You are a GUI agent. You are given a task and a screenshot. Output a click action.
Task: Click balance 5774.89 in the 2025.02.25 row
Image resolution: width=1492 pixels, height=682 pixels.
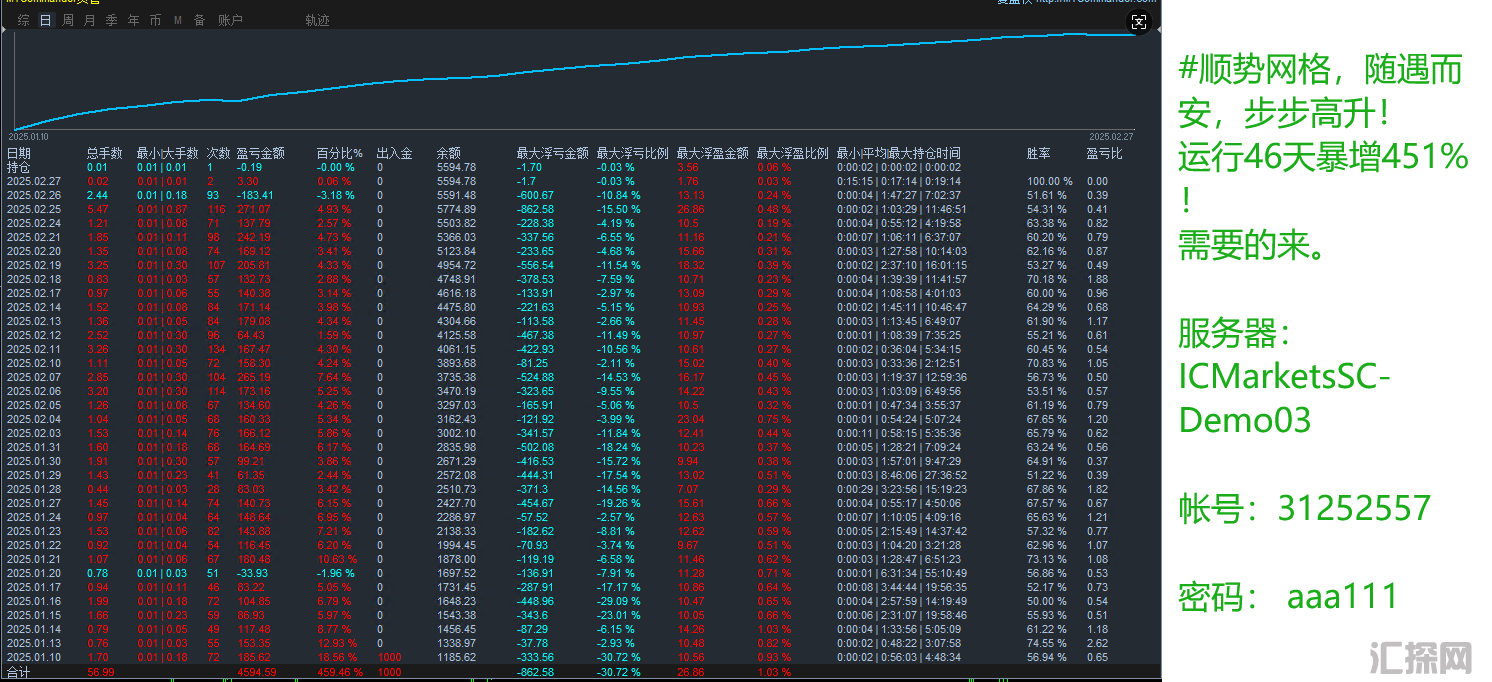coord(456,209)
